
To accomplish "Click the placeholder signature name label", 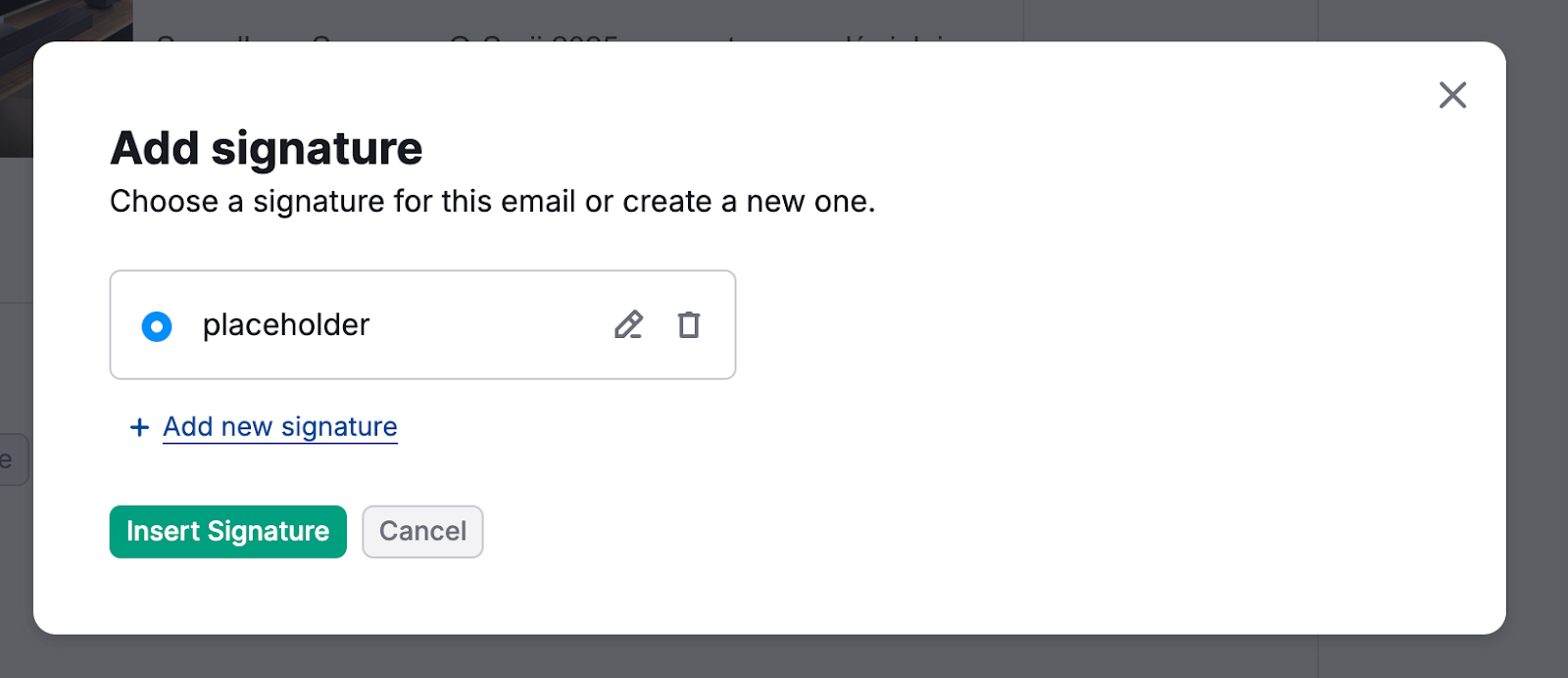I will tap(286, 325).
